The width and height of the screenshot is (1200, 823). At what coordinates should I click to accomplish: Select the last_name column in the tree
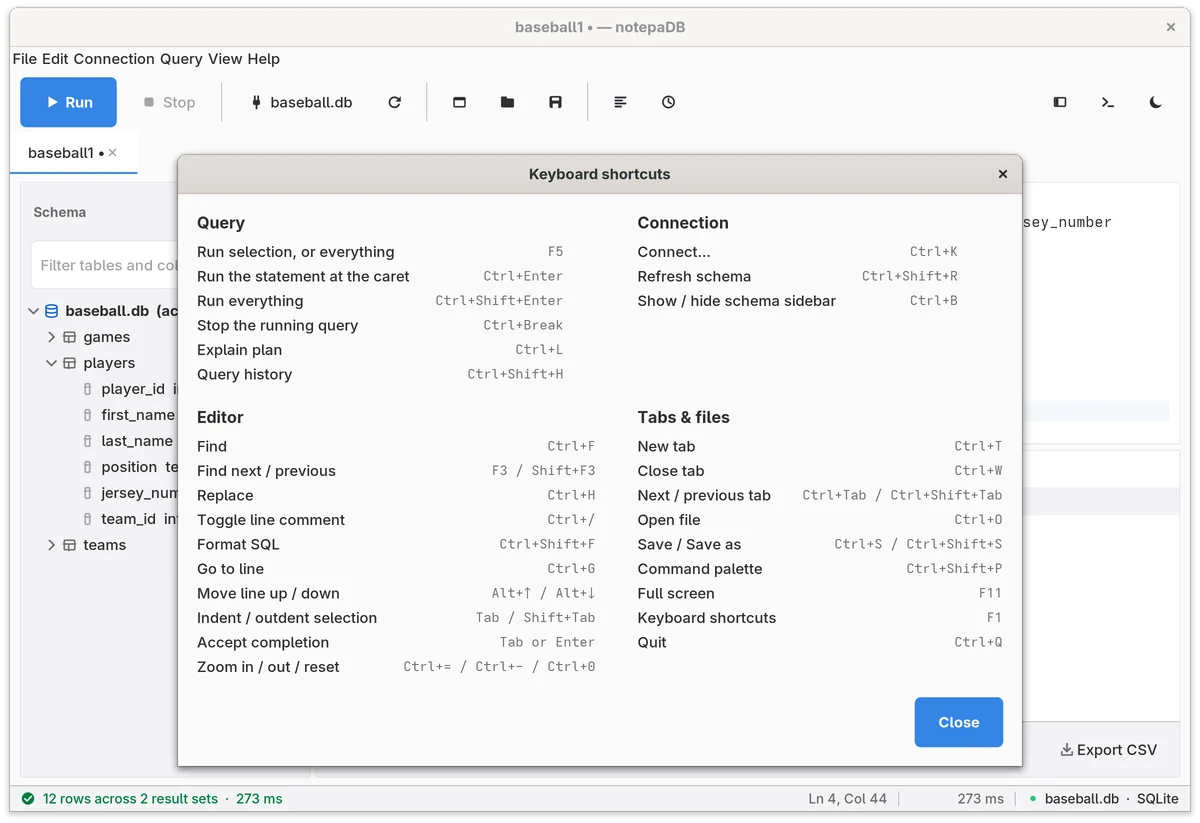pos(137,441)
